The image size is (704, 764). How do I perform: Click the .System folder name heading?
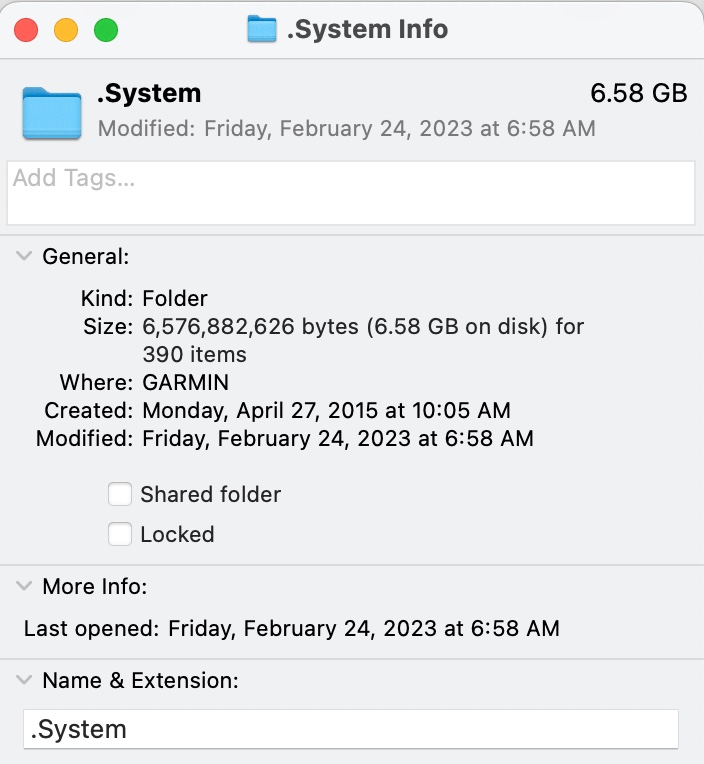[149, 93]
